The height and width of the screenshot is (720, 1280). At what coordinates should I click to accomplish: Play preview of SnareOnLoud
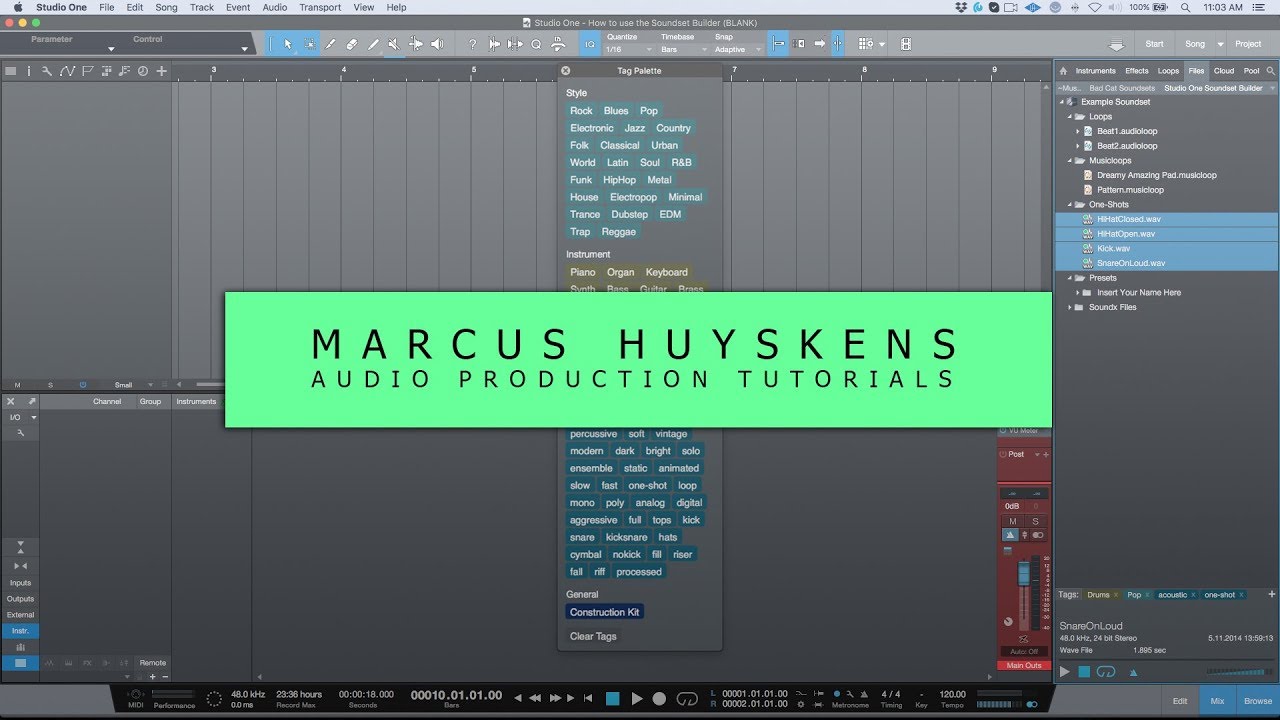pyautogui.click(x=1064, y=672)
